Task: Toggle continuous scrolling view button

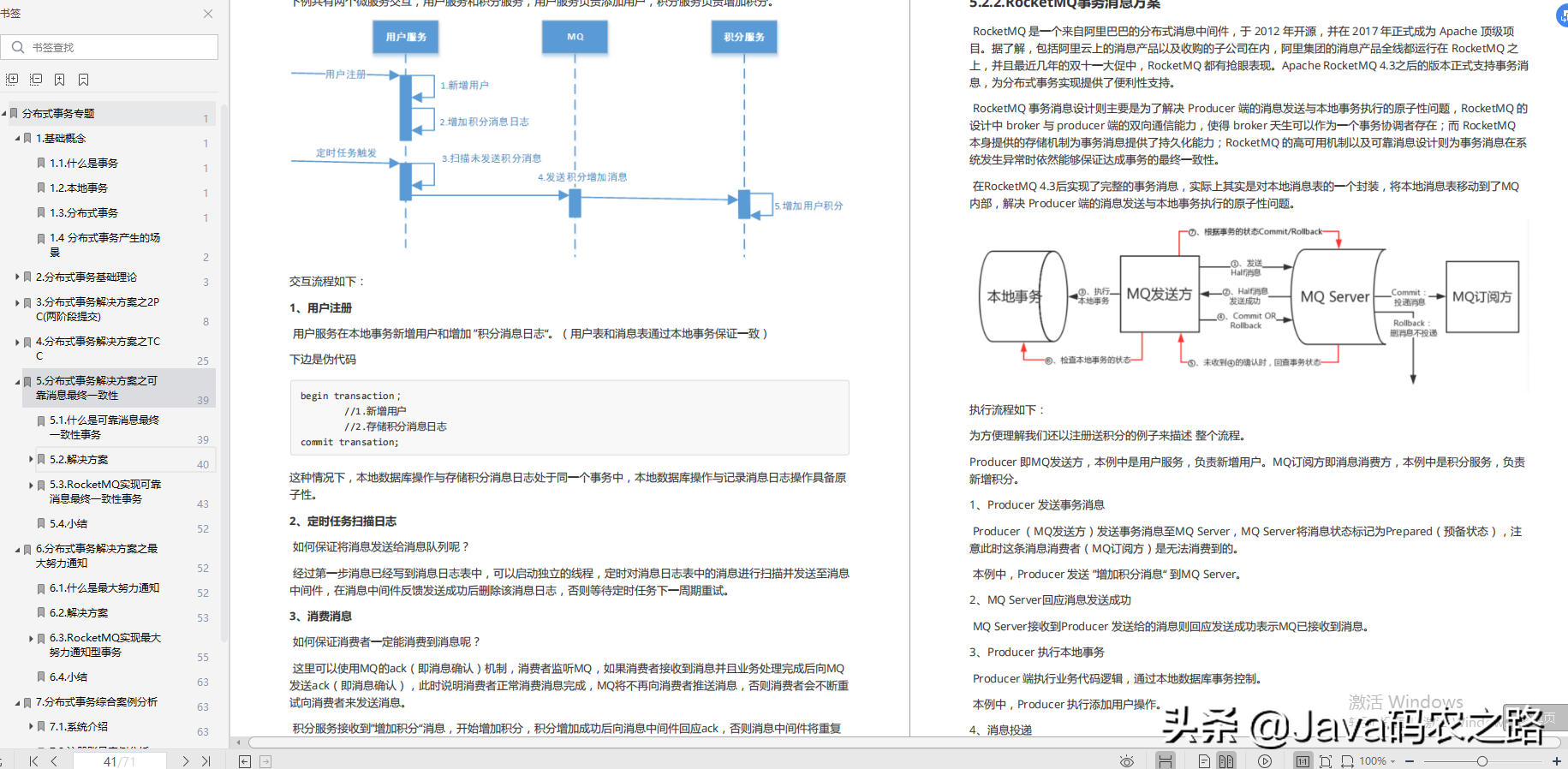Action: click(1165, 761)
